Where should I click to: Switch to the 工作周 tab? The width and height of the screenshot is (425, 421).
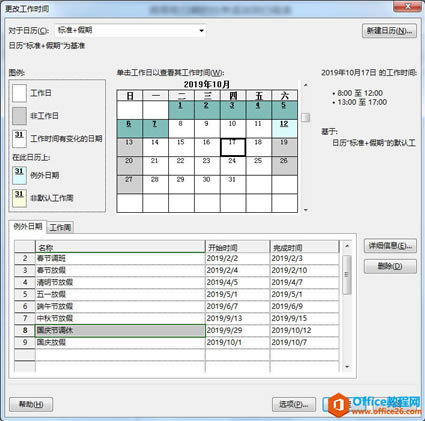pos(60,227)
